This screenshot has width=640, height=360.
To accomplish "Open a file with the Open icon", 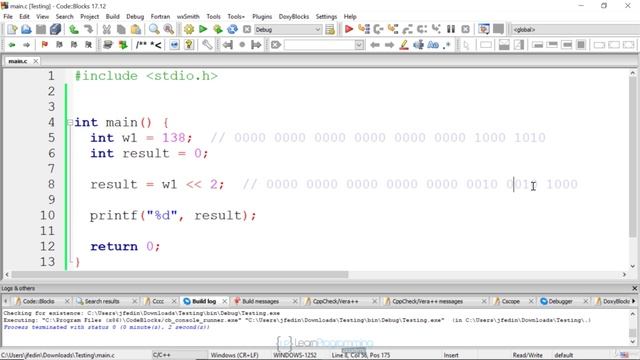I will click(26, 29).
